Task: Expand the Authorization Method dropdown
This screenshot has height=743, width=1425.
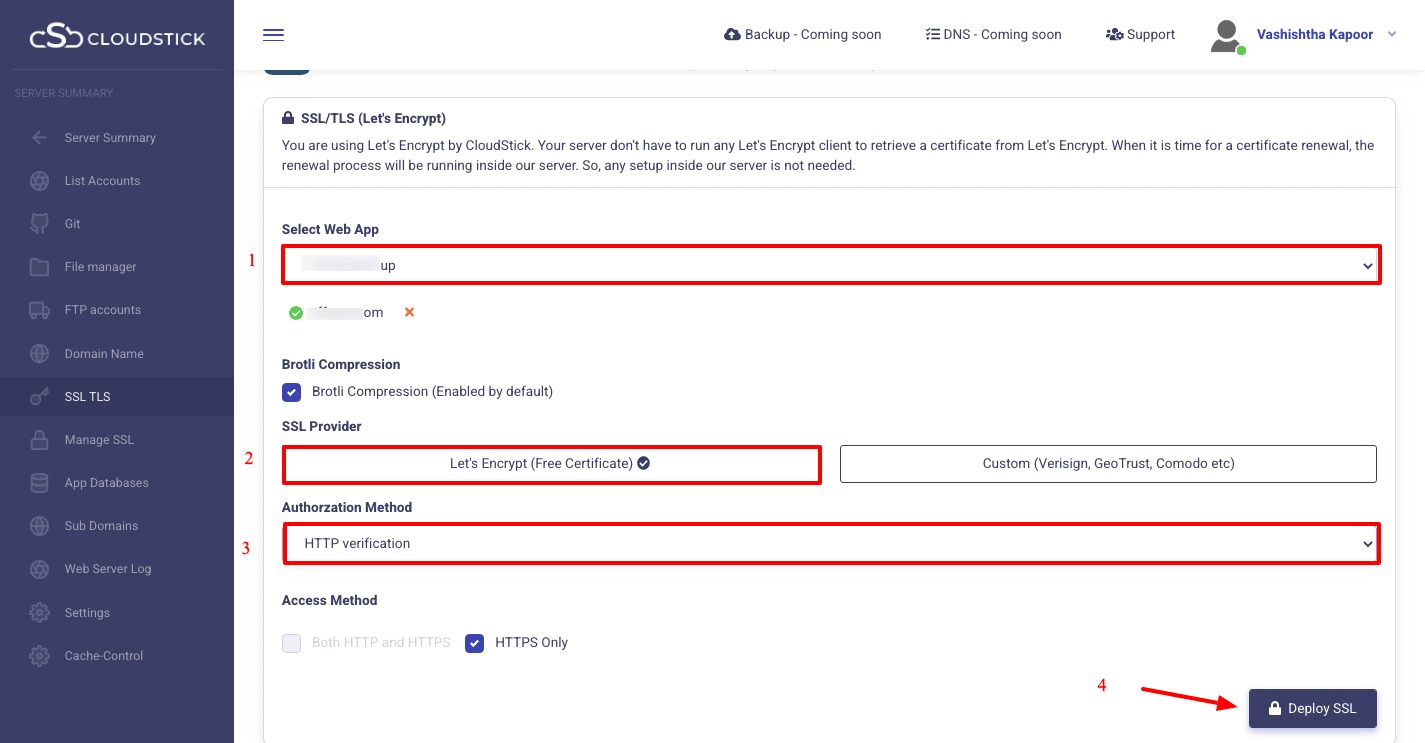Action: coord(830,544)
